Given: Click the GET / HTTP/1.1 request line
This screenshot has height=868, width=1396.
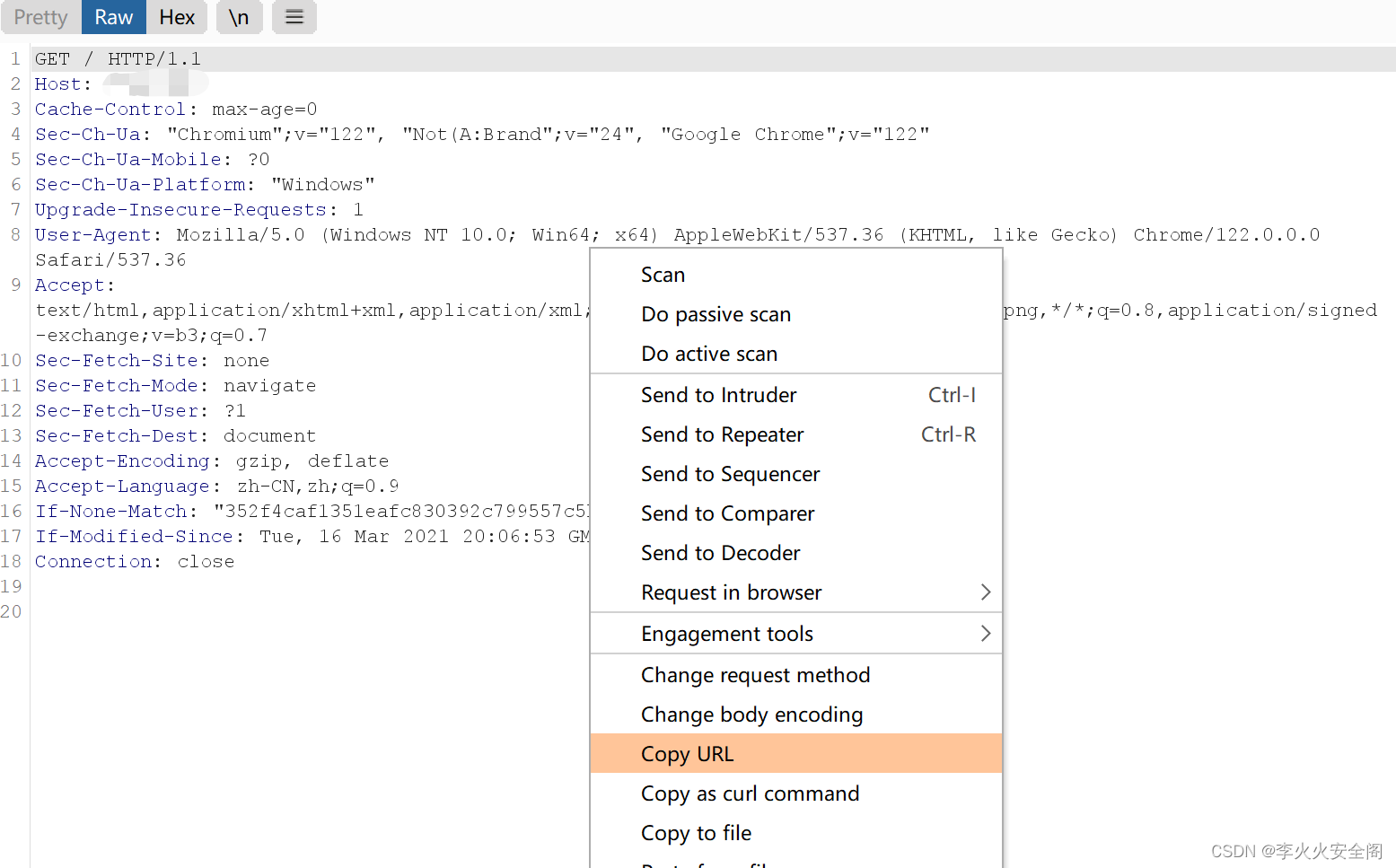Looking at the screenshot, I should (118, 59).
